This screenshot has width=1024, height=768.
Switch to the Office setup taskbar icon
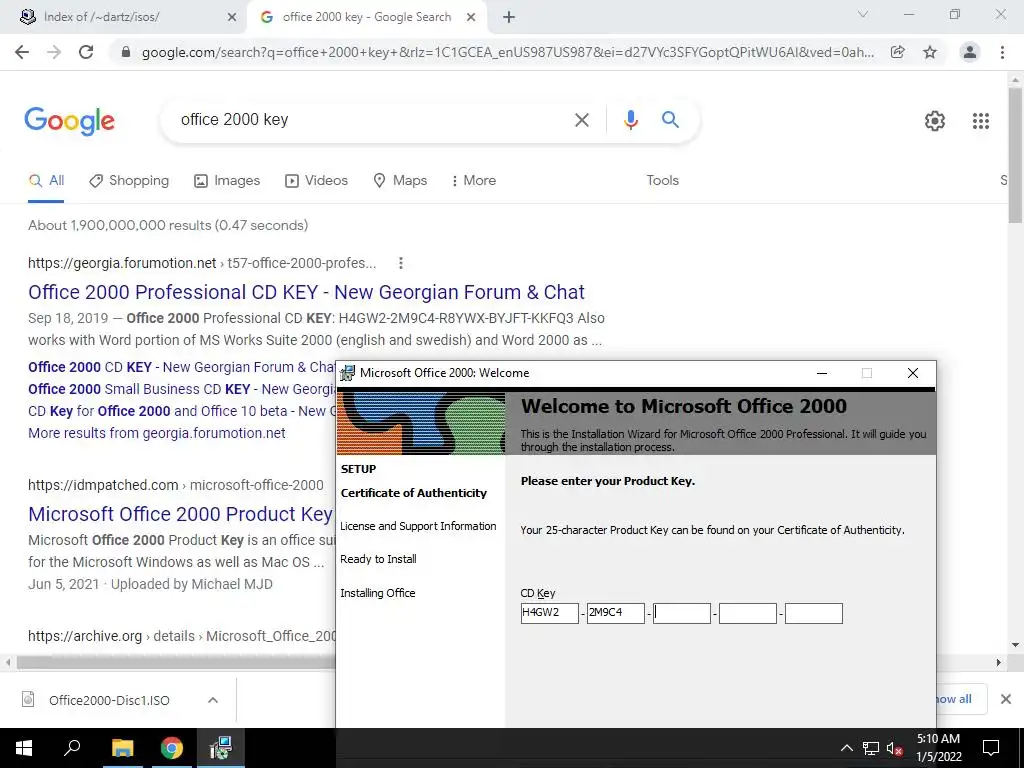point(221,748)
